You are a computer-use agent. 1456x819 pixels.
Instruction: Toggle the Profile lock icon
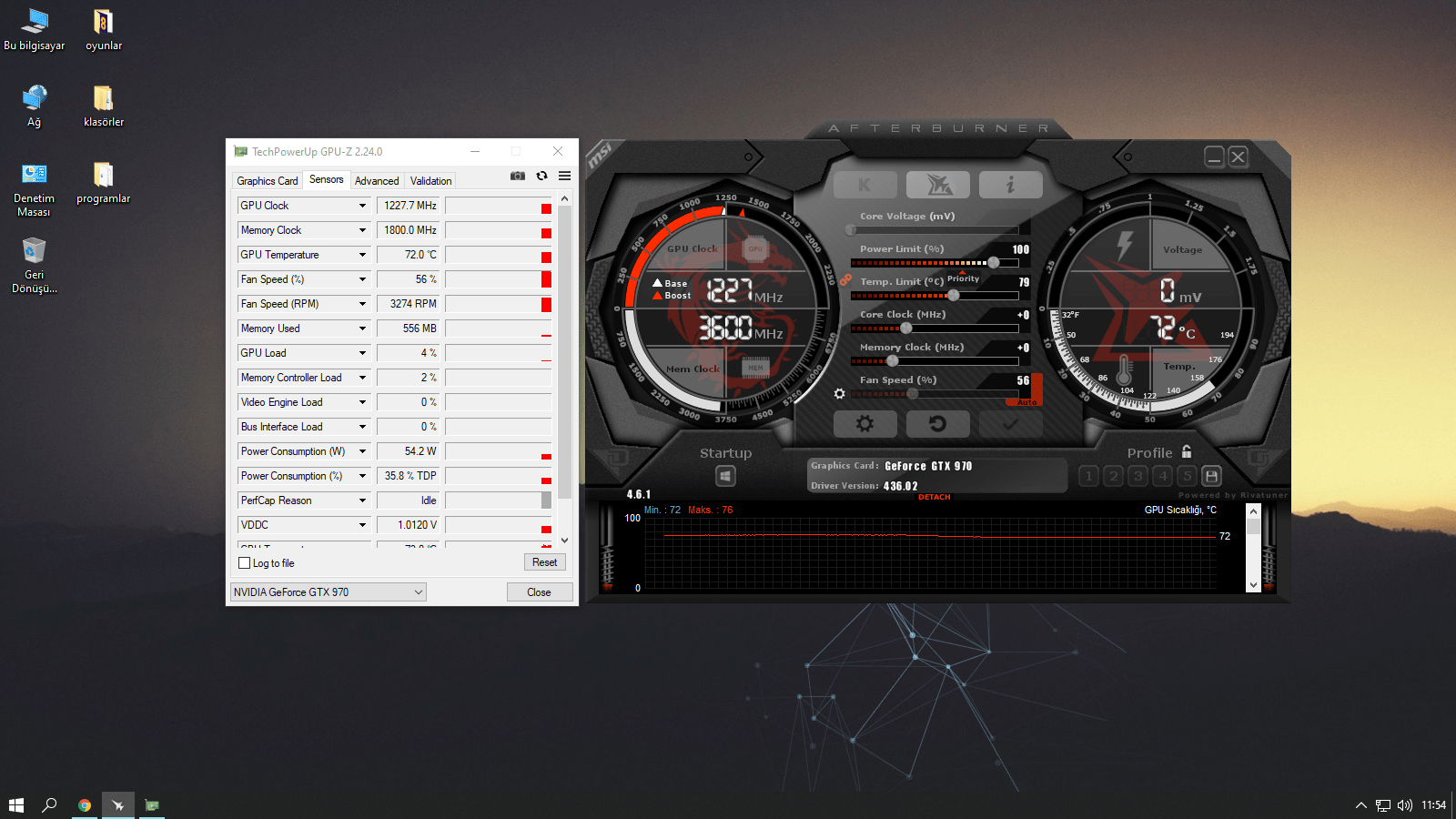click(x=1187, y=451)
